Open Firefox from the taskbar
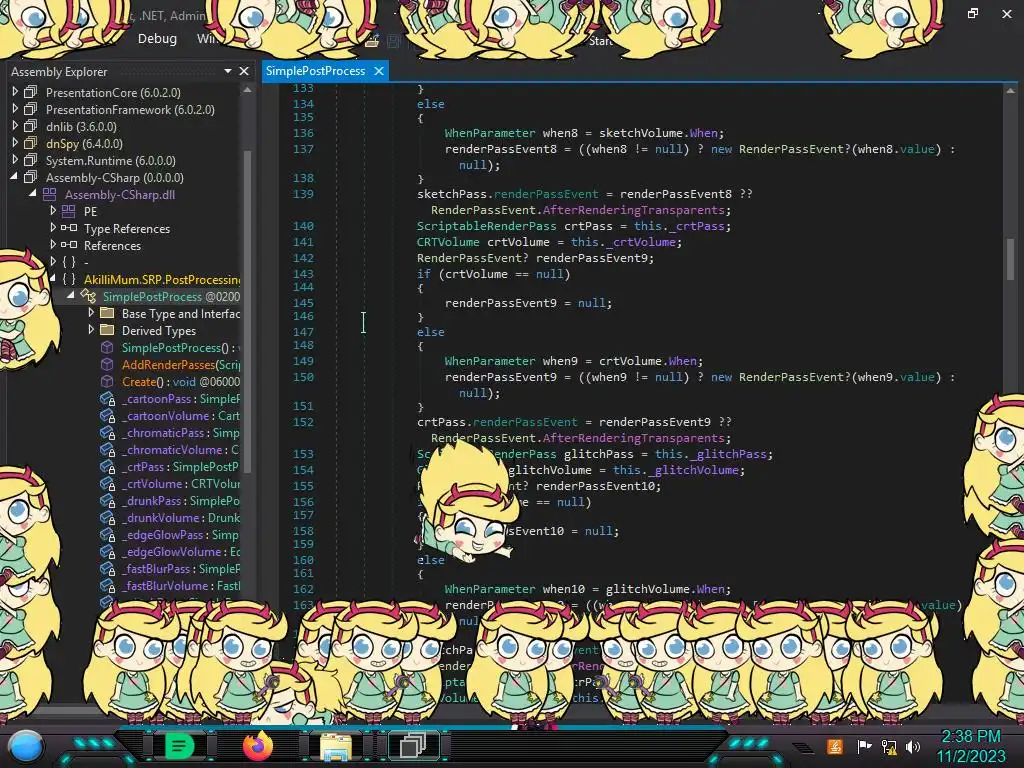The height and width of the screenshot is (768, 1024). tap(257, 746)
